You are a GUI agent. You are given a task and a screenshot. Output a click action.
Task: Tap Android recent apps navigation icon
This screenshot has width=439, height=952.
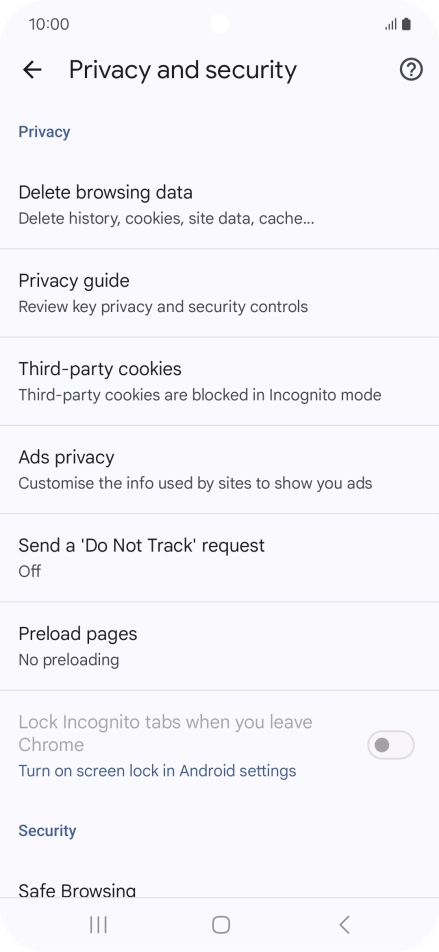(x=98, y=925)
